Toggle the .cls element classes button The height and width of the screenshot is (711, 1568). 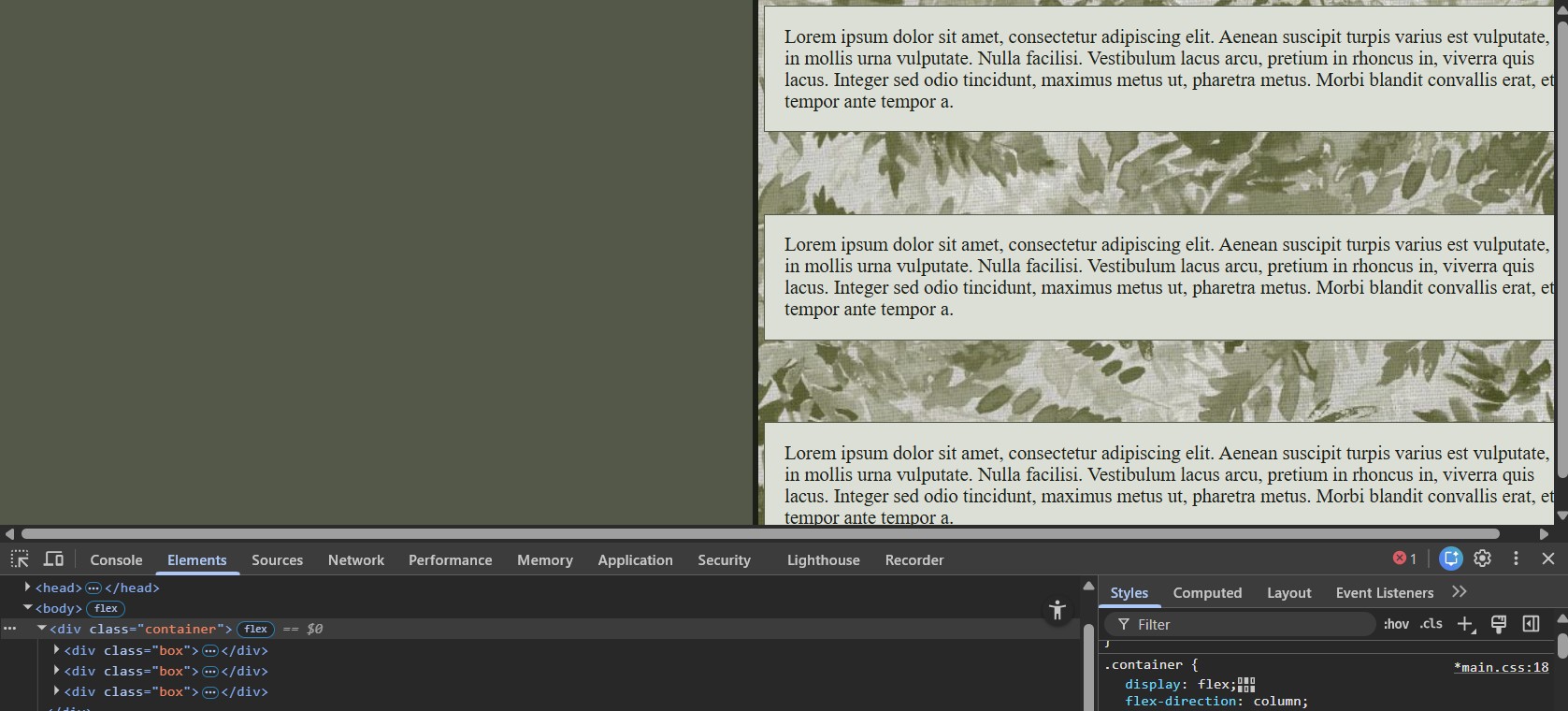click(1431, 624)
